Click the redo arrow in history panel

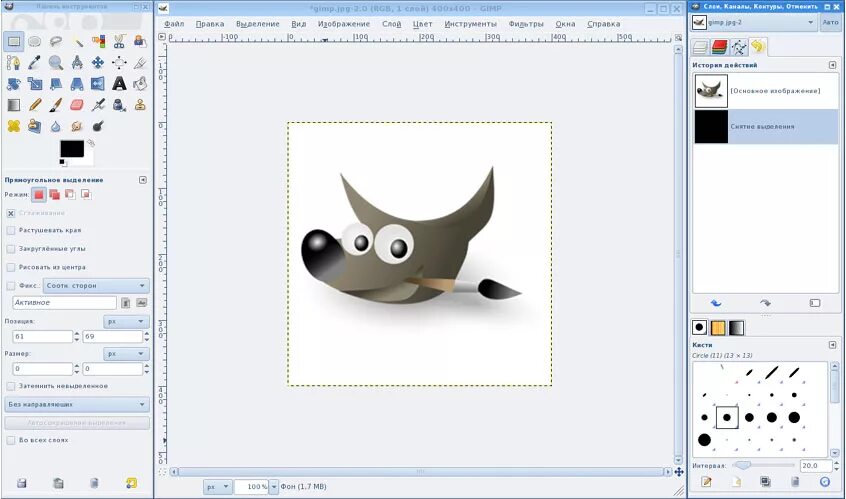(765, 303)
